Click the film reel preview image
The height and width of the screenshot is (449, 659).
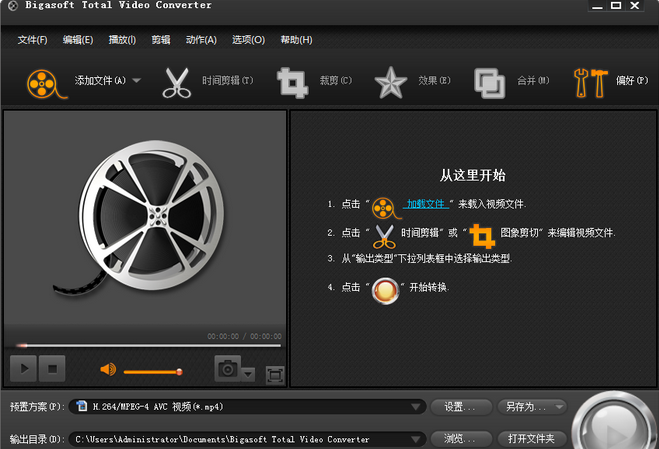(x=139, y=218)
